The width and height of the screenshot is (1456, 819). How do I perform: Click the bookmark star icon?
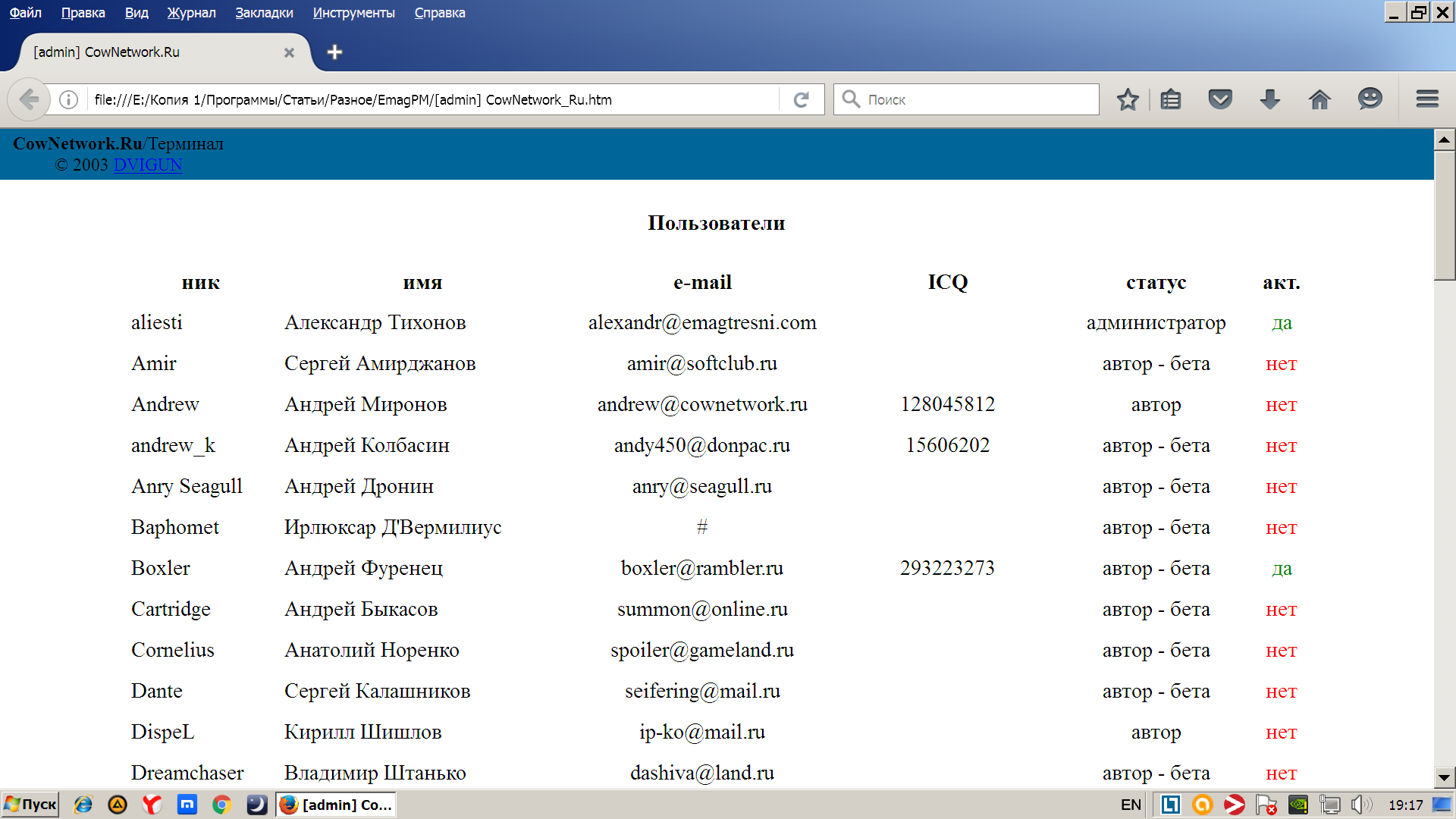point(1128,99)
